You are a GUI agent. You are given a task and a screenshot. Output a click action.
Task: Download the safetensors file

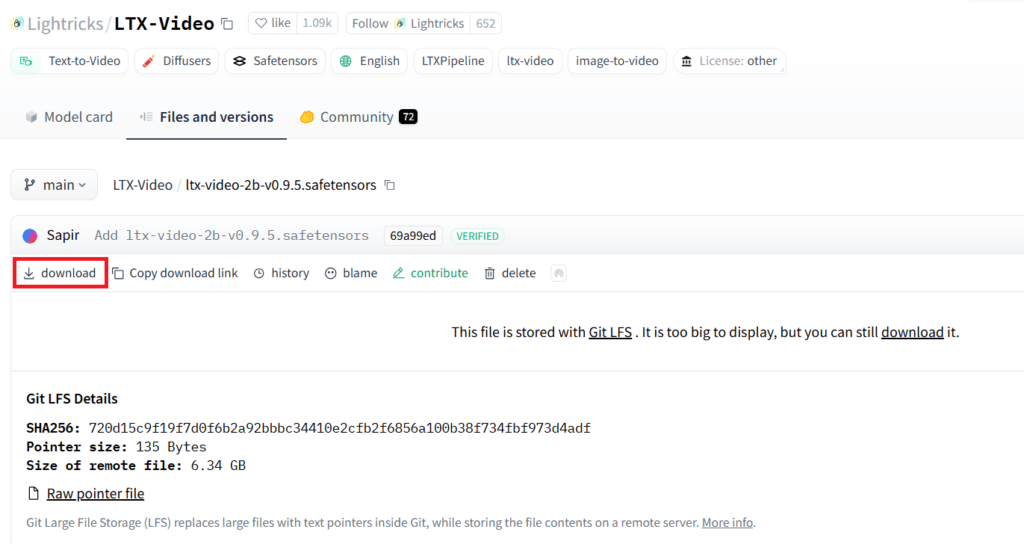pyautogui.click(x=60, y=273)
